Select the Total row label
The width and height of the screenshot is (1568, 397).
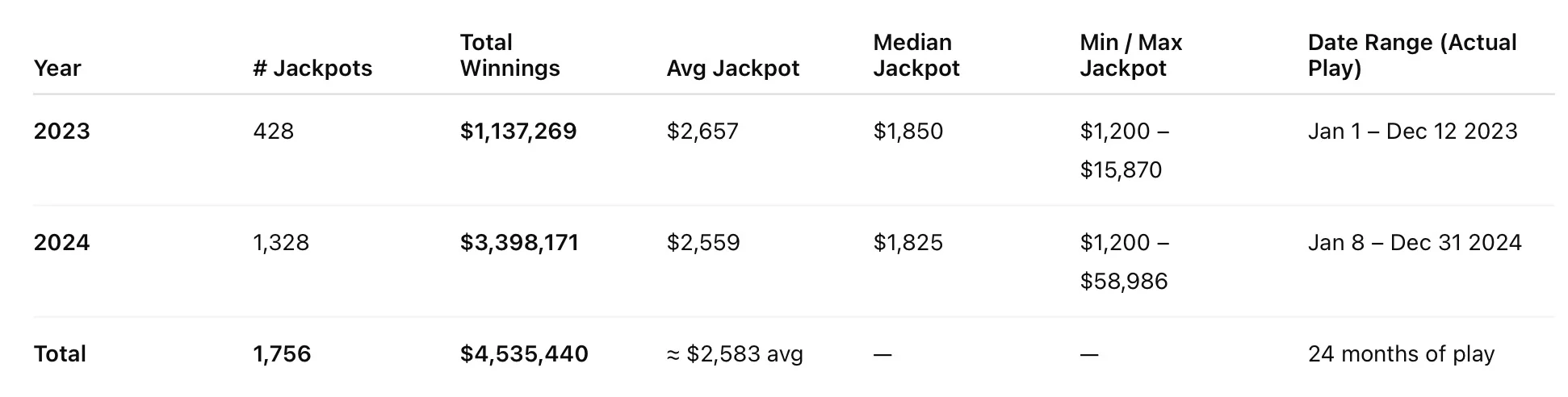(60, 354)
